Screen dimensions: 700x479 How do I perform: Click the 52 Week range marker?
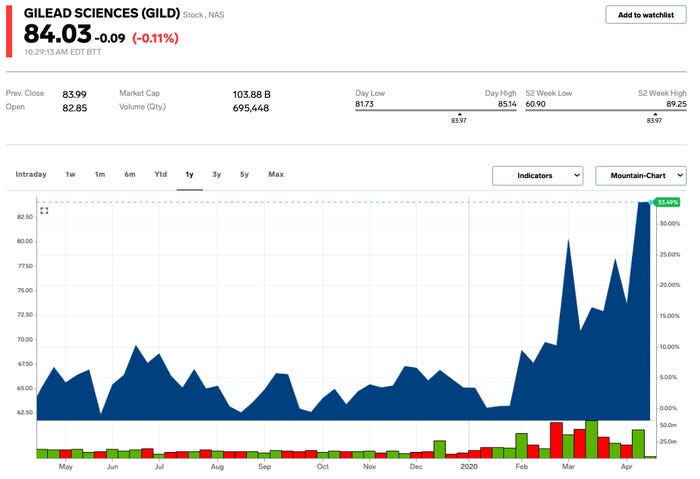click(x=654, y=118)
